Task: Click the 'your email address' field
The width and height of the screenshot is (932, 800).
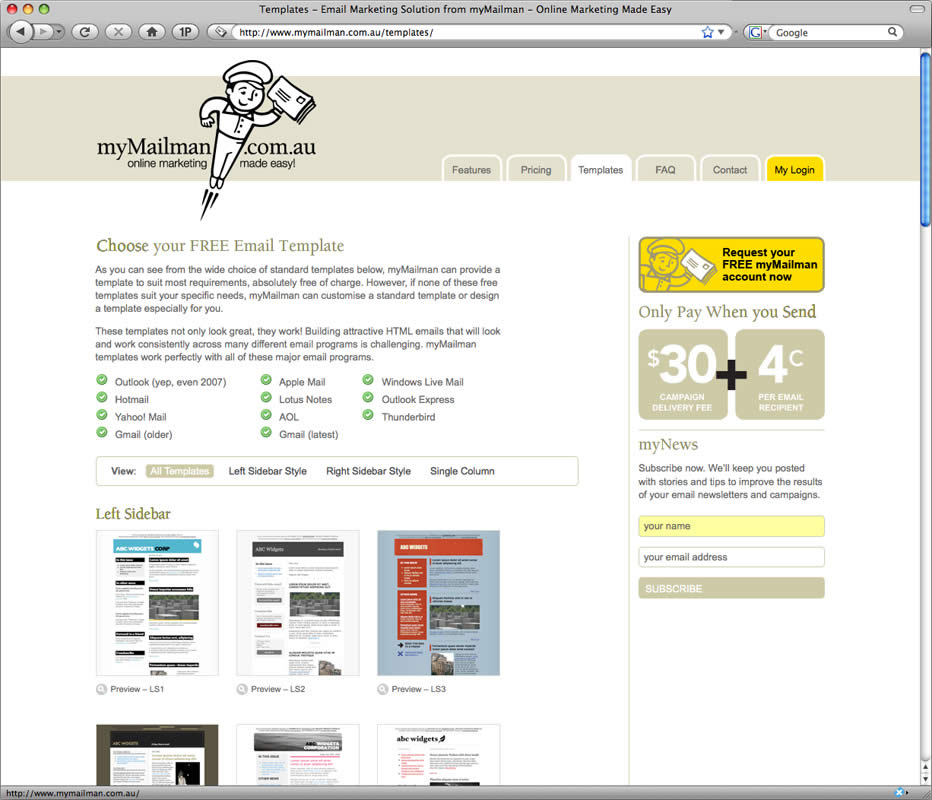Action: [x=731, y=557]
